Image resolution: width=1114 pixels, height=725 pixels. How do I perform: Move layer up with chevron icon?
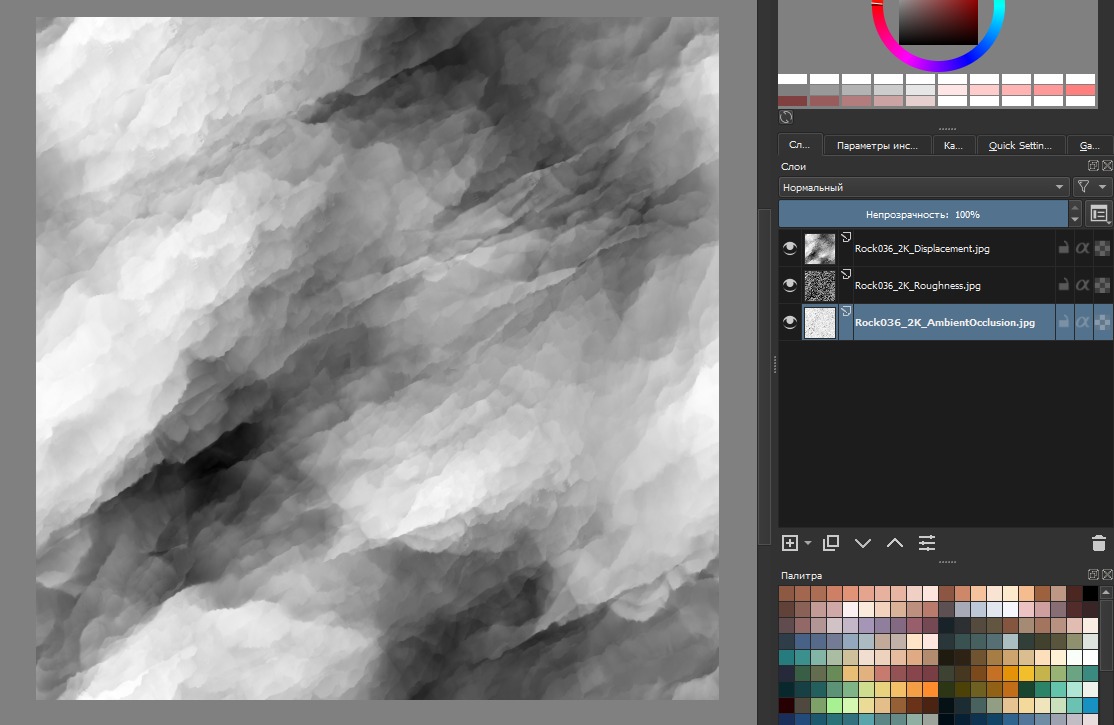click(895, 543)
